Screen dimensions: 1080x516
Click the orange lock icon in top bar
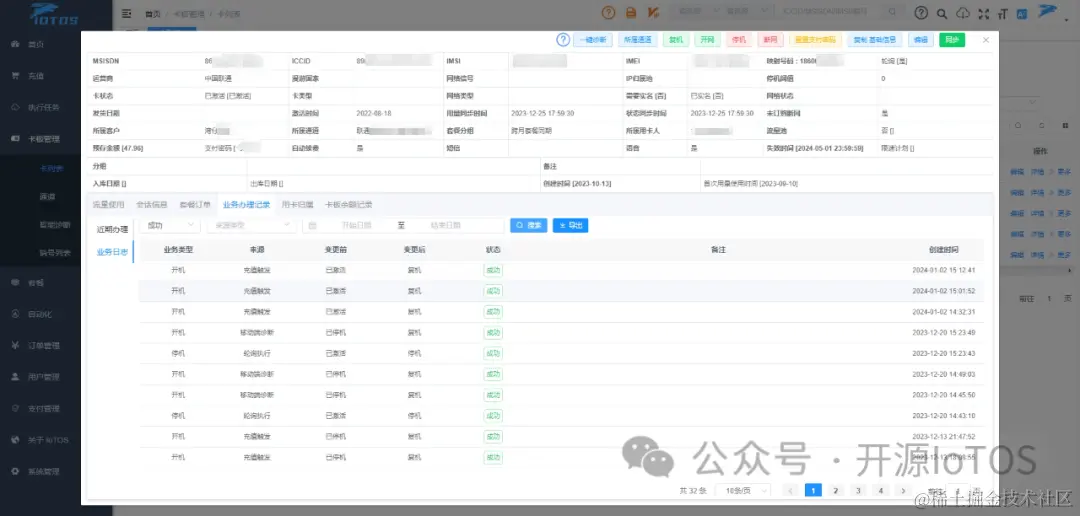click(630, 12)
